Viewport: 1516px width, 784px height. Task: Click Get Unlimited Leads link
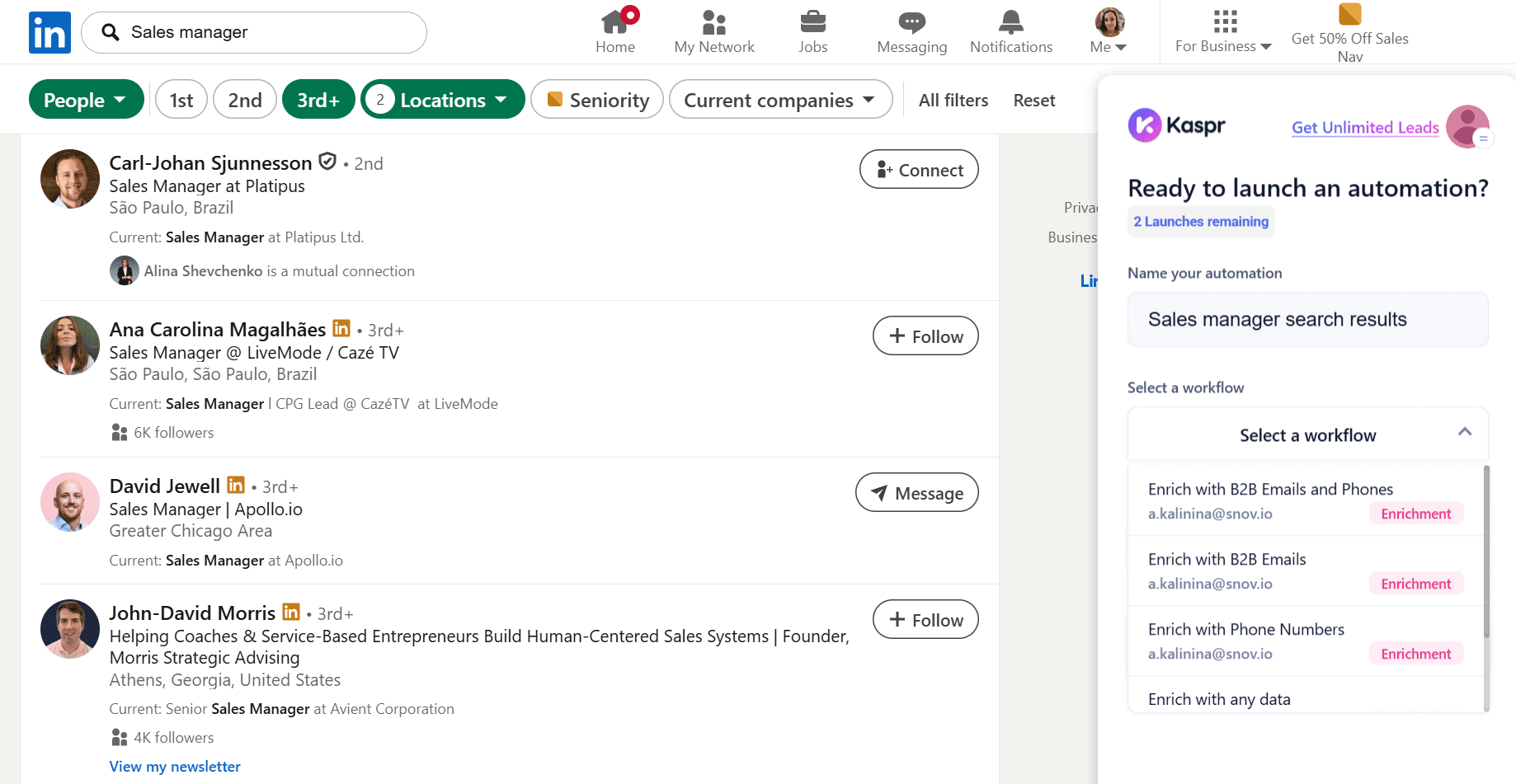click(1364, 128)
